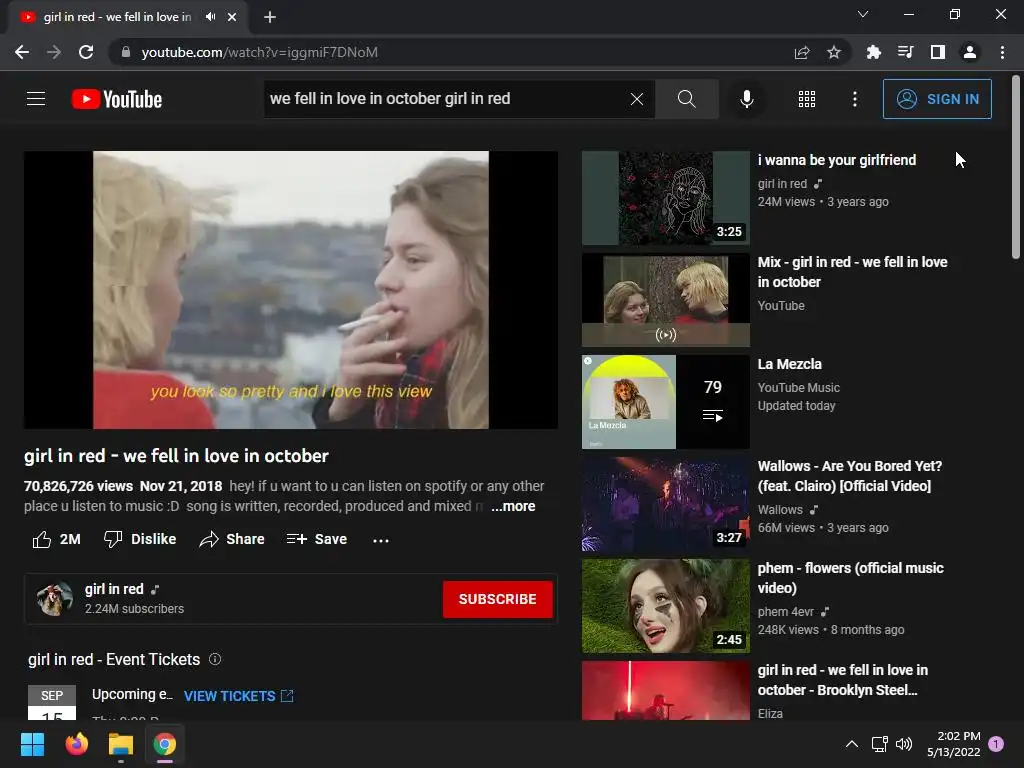This screenshot has width=1024, height=768.
Task: Open the Wallows channel link
Action: pyautogui.click(x=780, y=509)
